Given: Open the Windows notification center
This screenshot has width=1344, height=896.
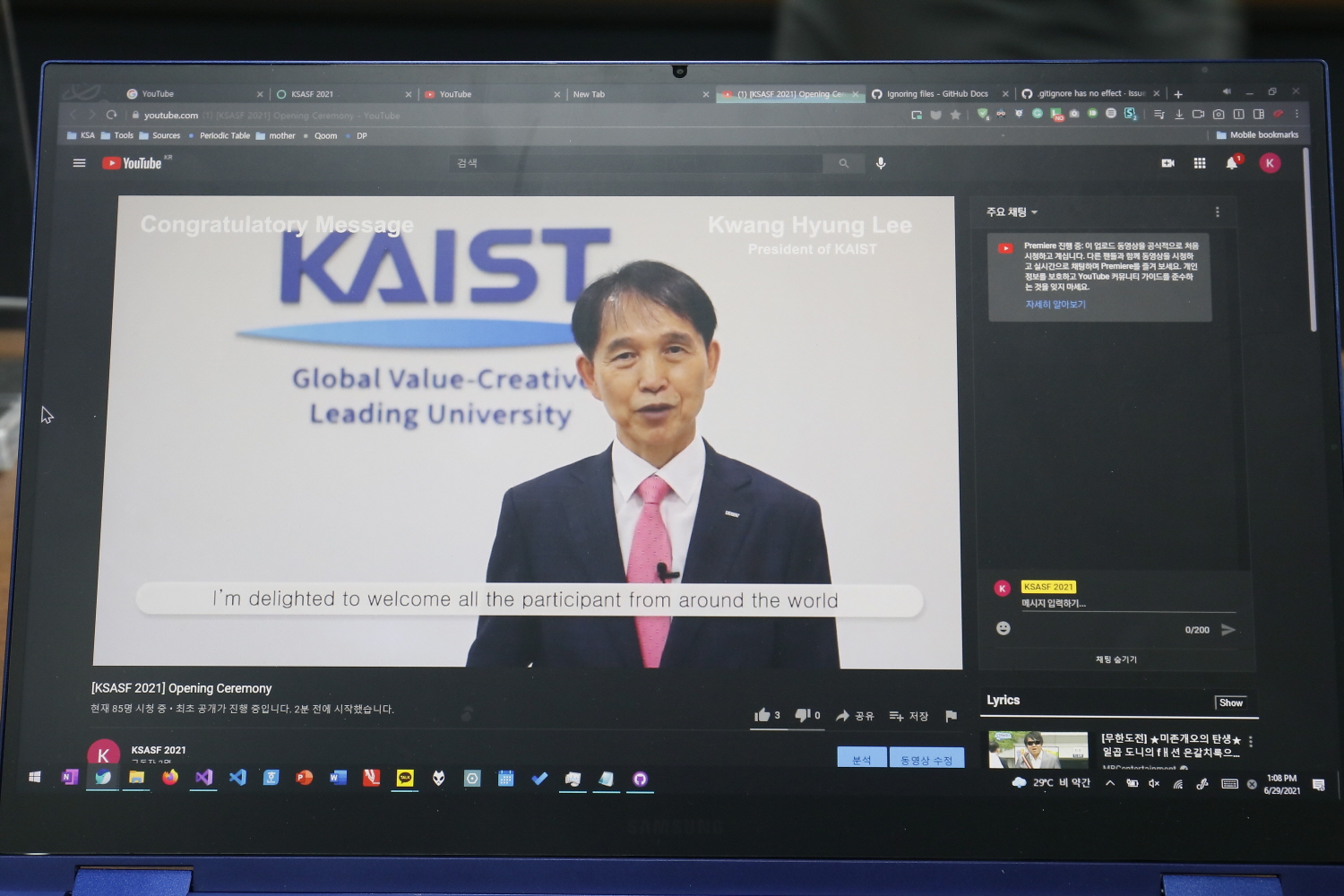Looking at the screenshot, I should coord(1319,785).
